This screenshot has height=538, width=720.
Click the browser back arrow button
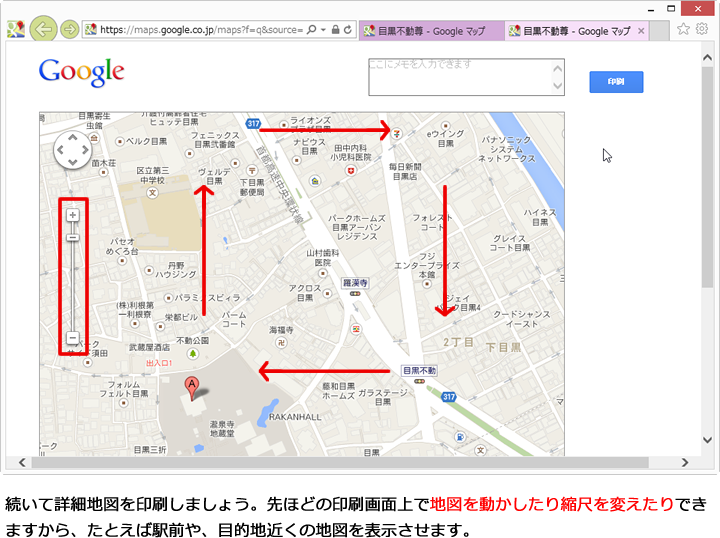43,30
